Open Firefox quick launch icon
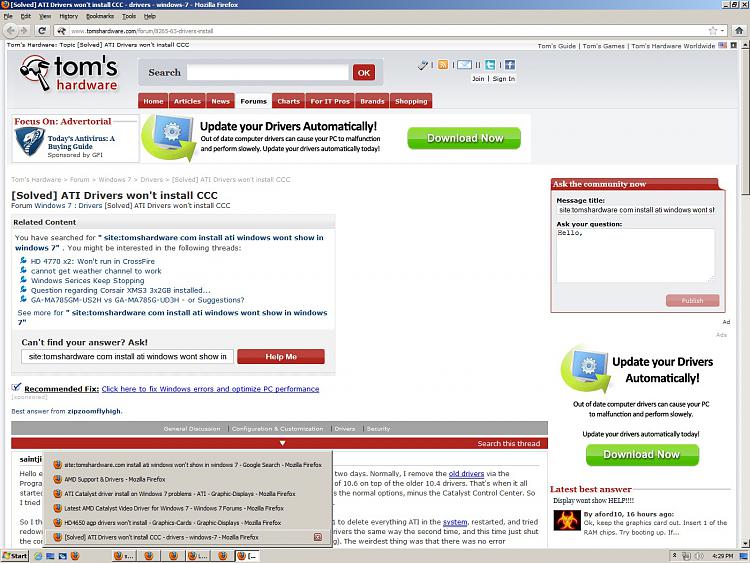This screenshot has width=750, height=563. pyautogui.click(x=75, y=556)
